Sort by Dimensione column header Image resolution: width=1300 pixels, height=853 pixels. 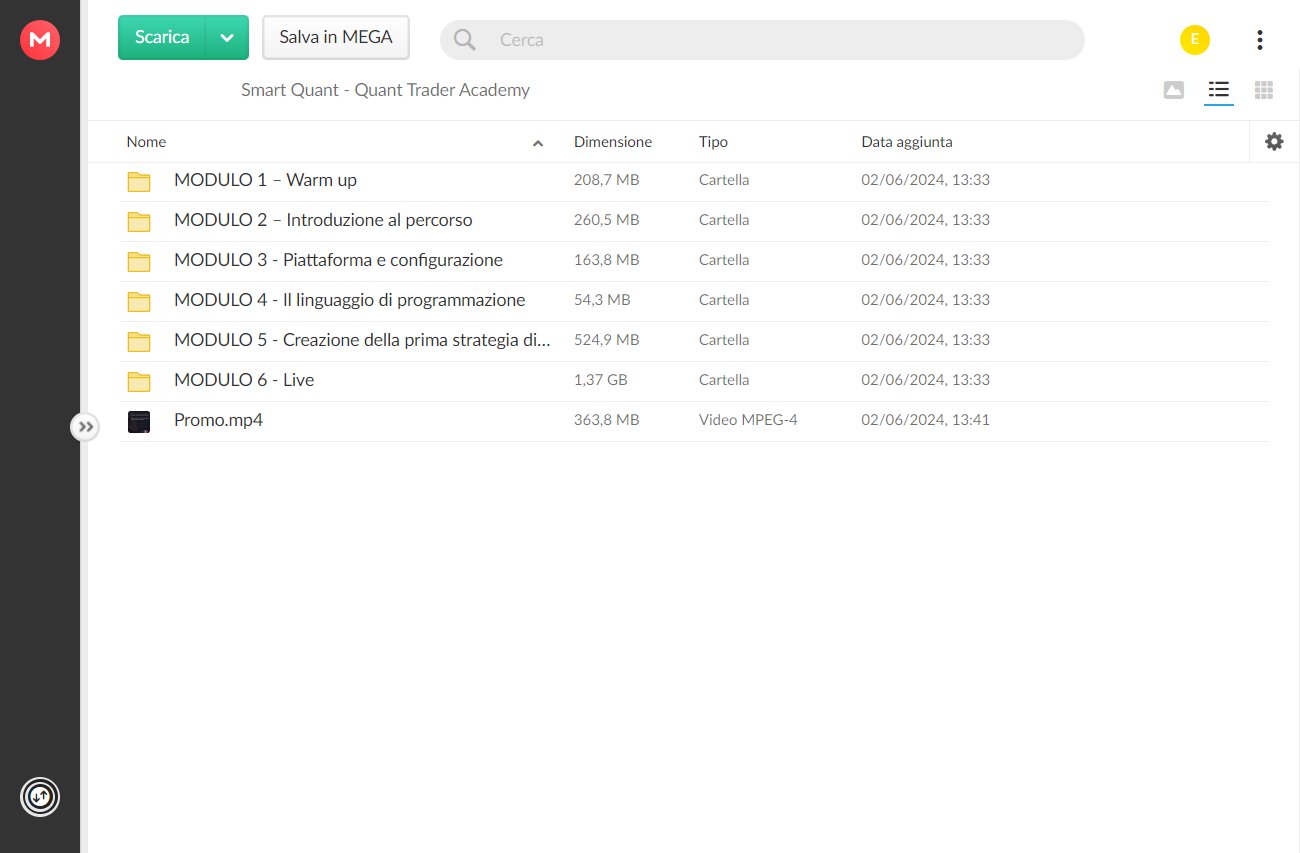tap(613, 142)
